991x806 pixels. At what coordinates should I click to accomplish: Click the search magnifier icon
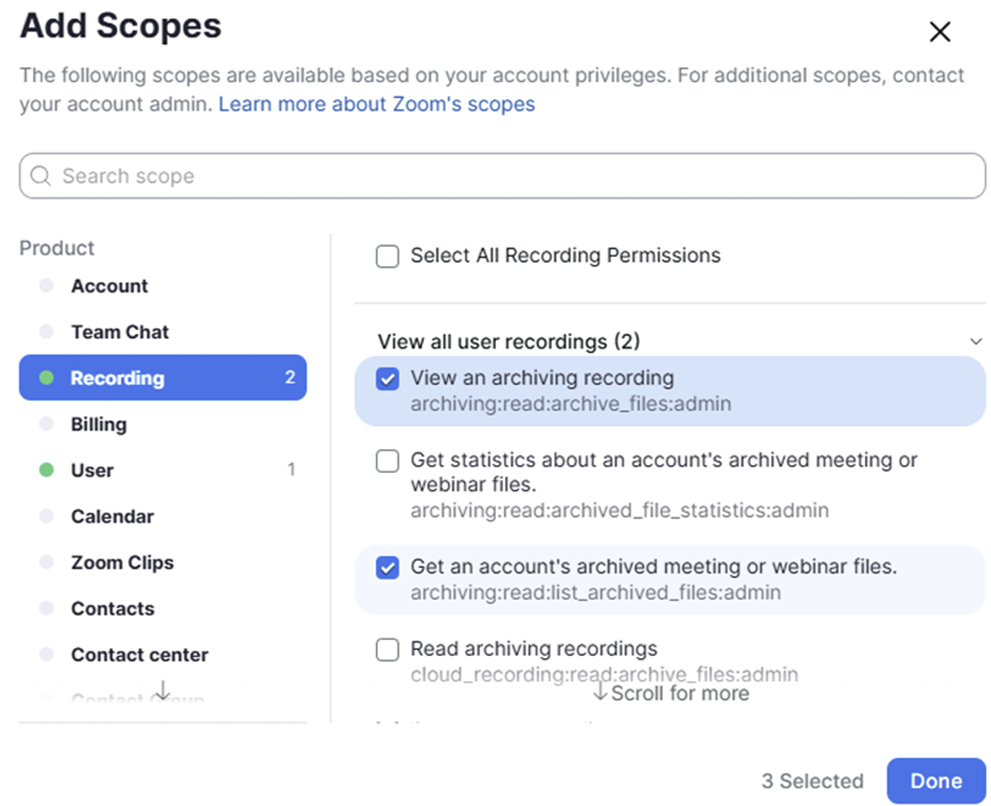[40, 177]
